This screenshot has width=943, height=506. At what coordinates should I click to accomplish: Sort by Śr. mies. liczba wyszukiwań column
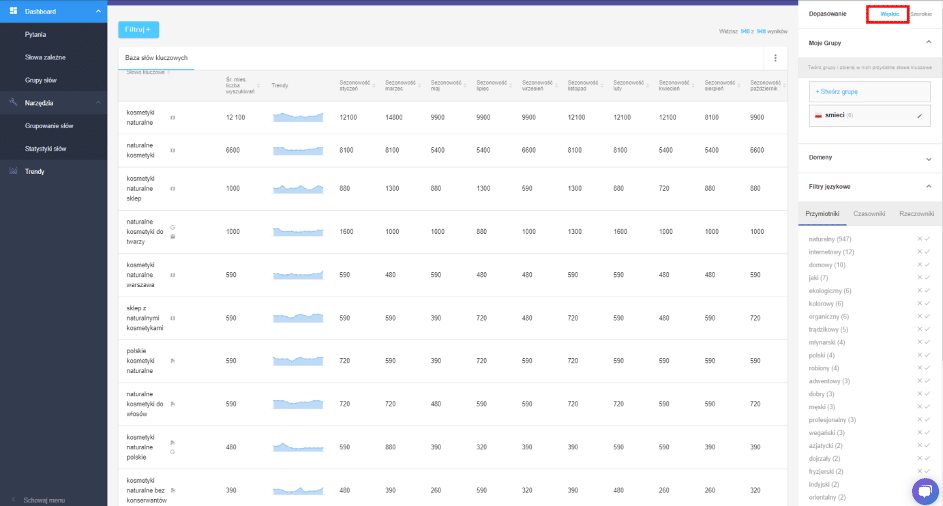[240, 84]
